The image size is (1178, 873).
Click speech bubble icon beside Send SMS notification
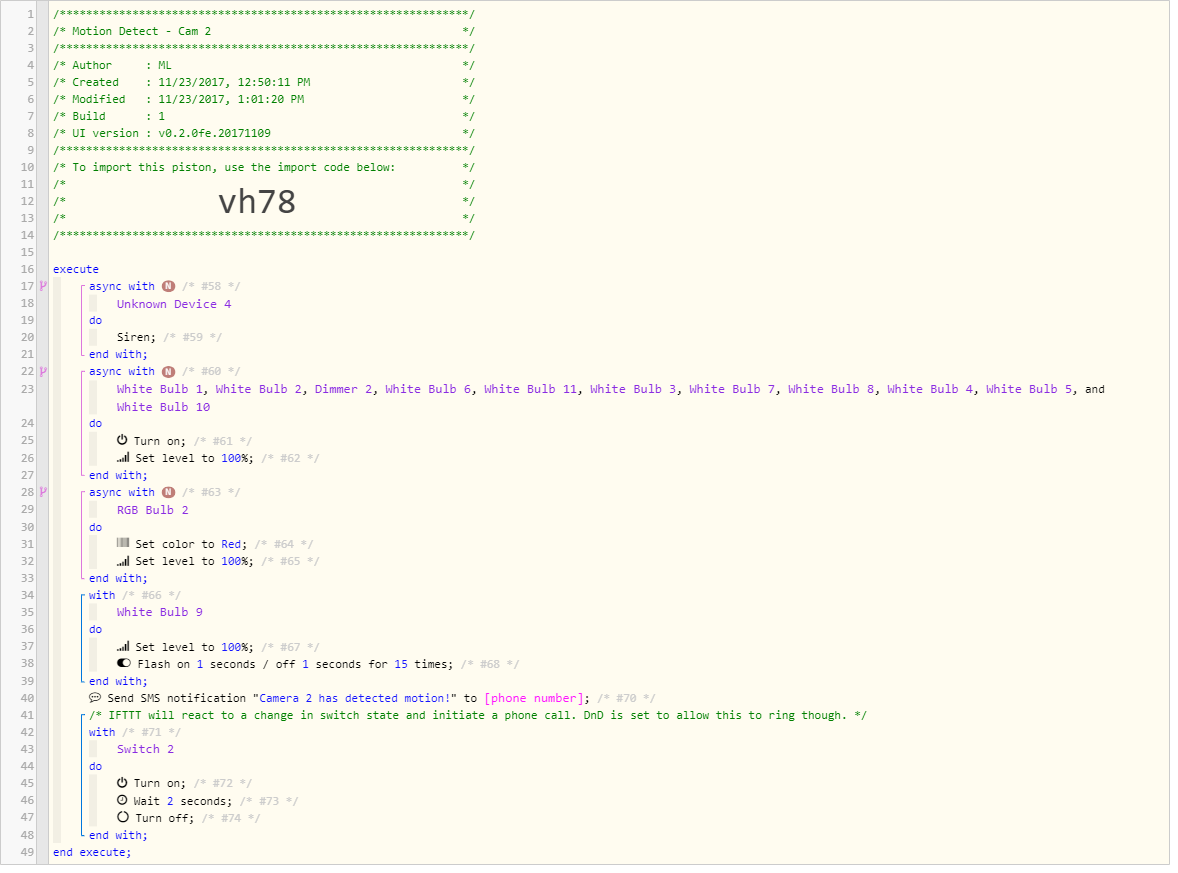(x=95, y=698)
